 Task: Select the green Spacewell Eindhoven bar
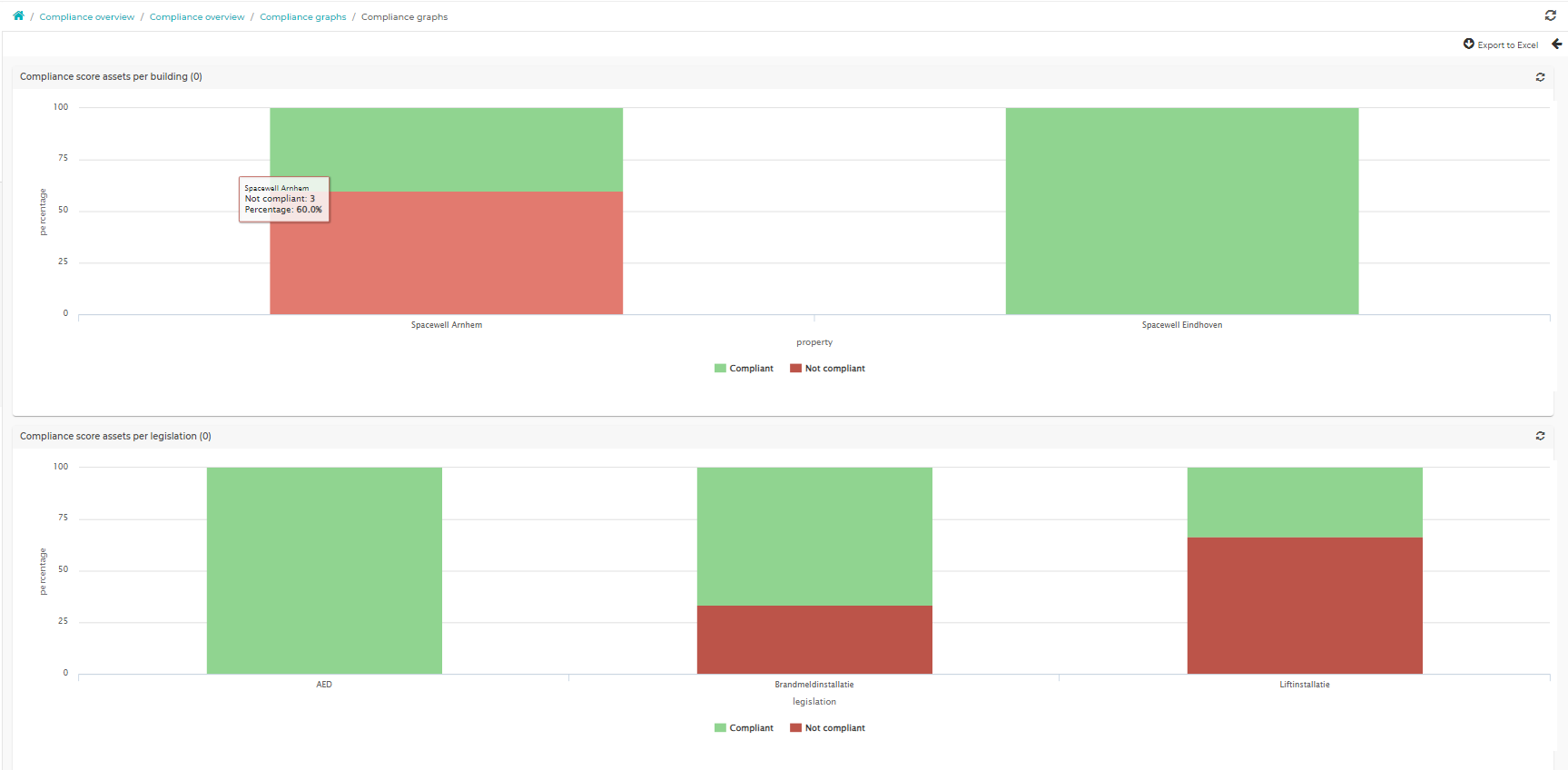[1182, 212]
